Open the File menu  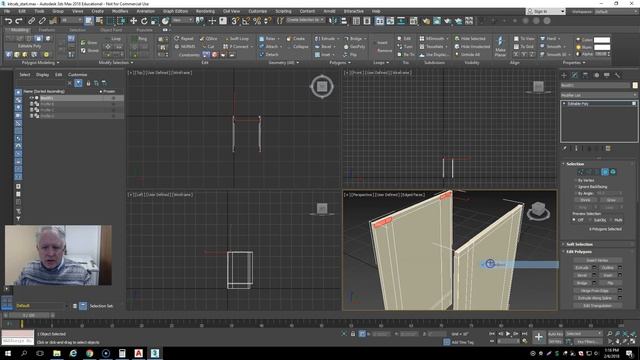7,11
